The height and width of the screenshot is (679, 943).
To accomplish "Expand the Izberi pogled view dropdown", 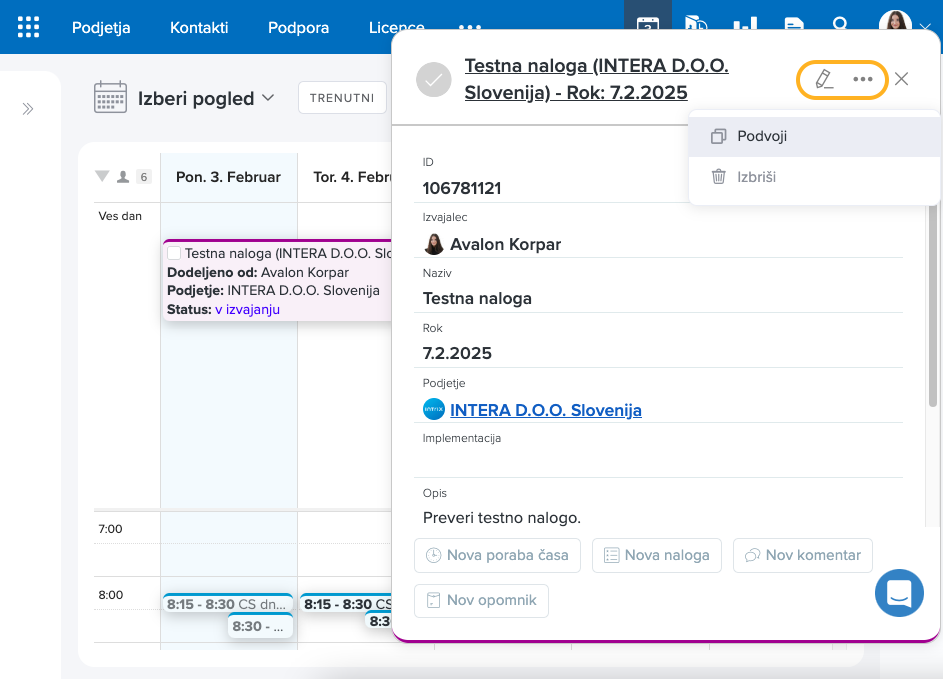I will (267, 98).
